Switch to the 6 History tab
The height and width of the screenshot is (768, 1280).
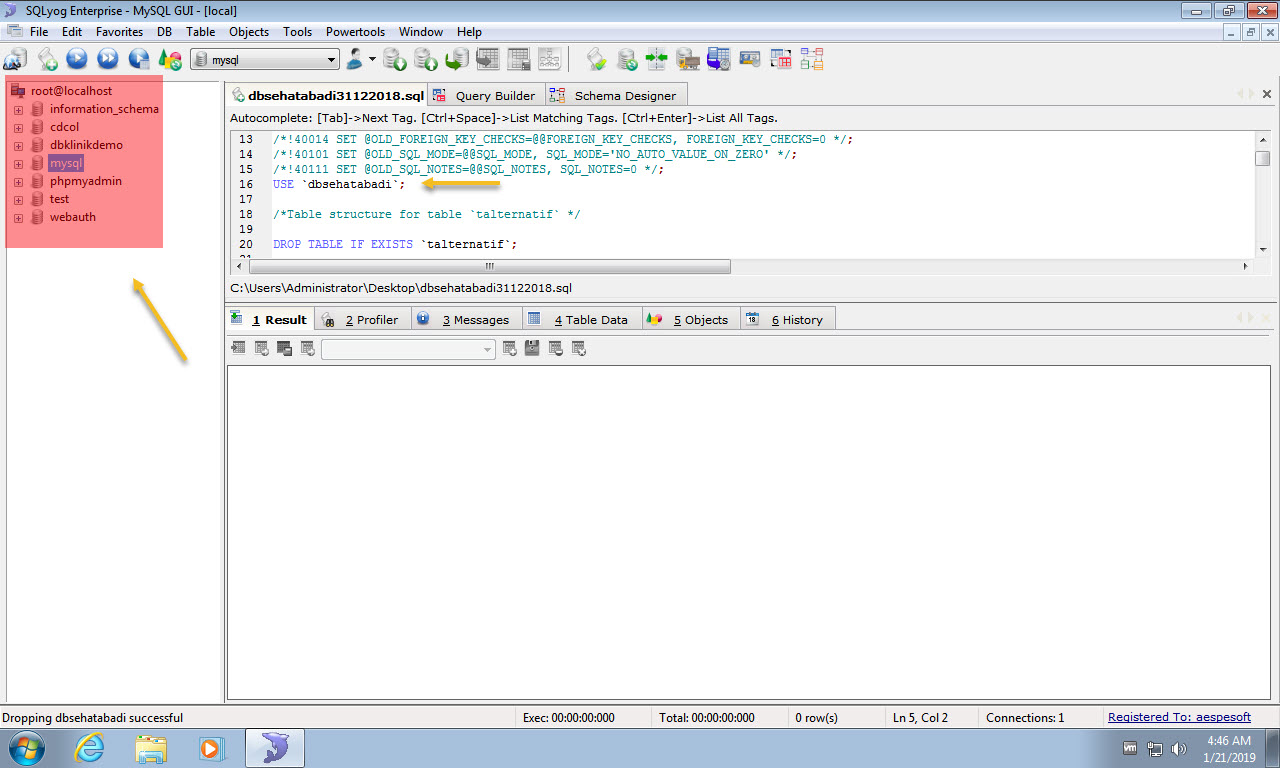787,319
